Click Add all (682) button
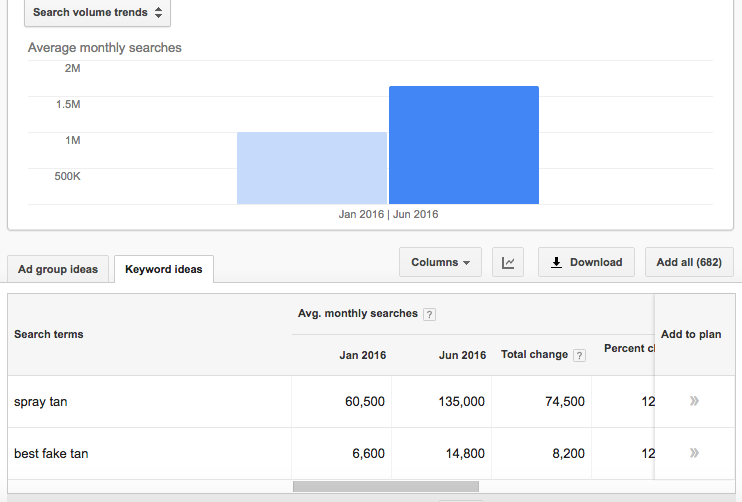742x502 pixels. pyautogui.click(x=689, y=262)
